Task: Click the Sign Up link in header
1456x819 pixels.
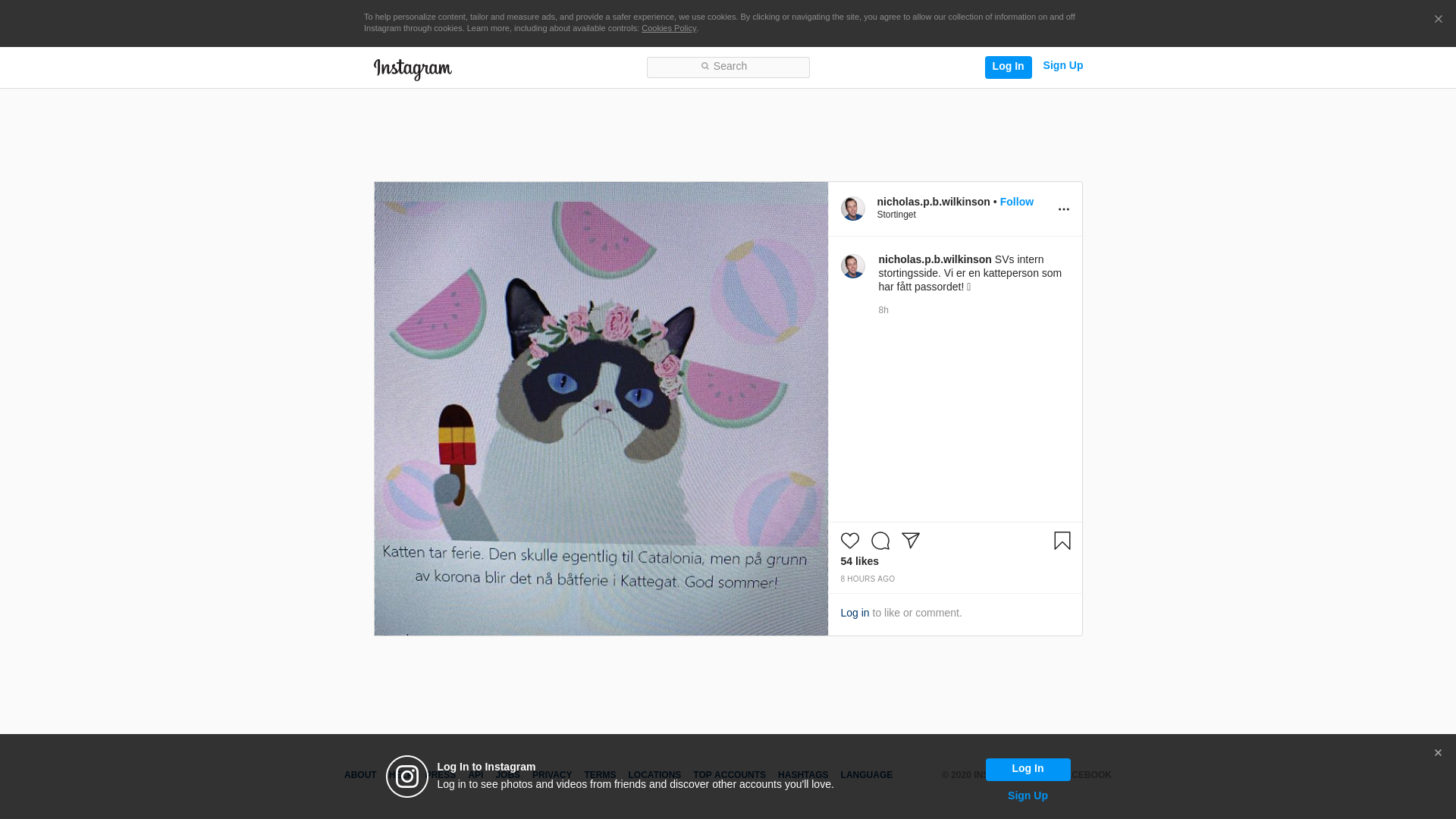Action: [1062, 66]
